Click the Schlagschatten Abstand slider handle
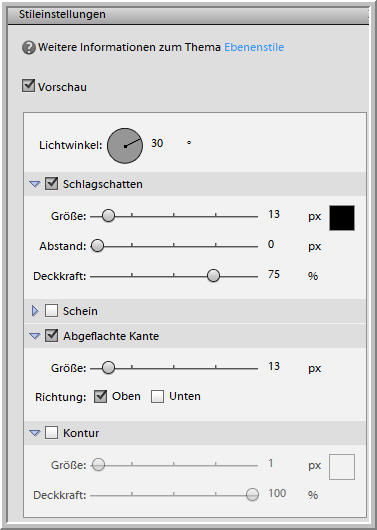 pos(98,246)
